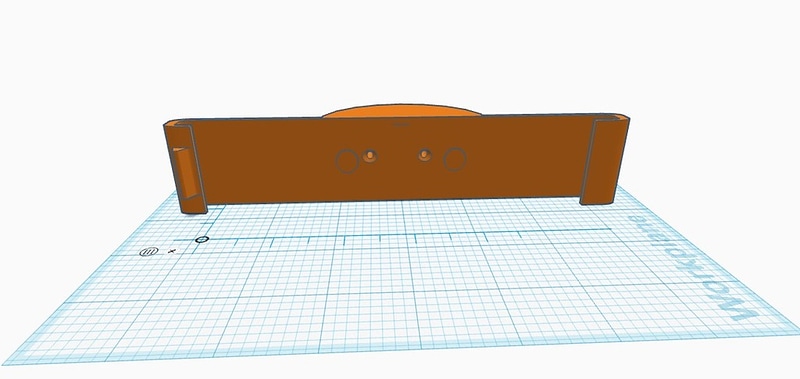
Task: Select the left large circle on panel
Action: tap(347, 161)
